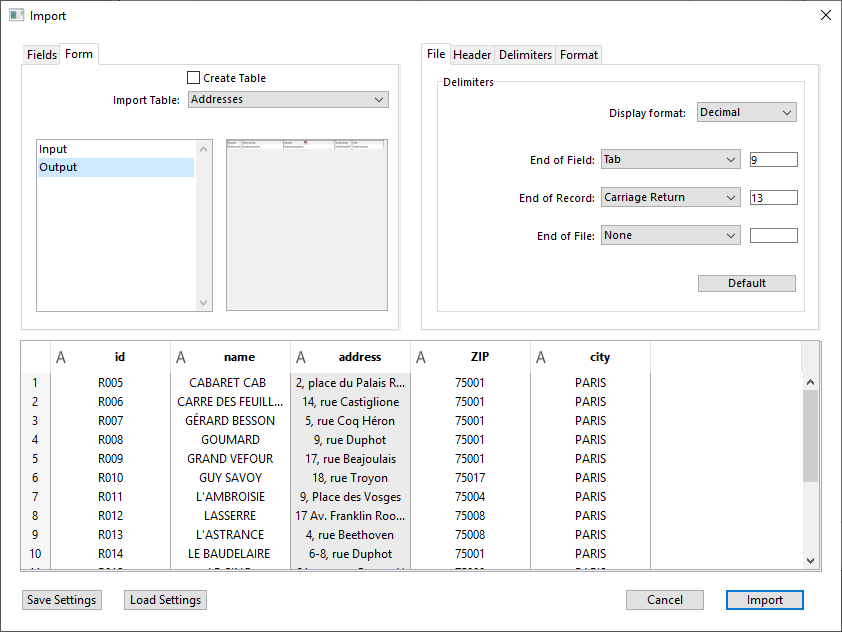Switch to the Header tab

tap(472, 55)
